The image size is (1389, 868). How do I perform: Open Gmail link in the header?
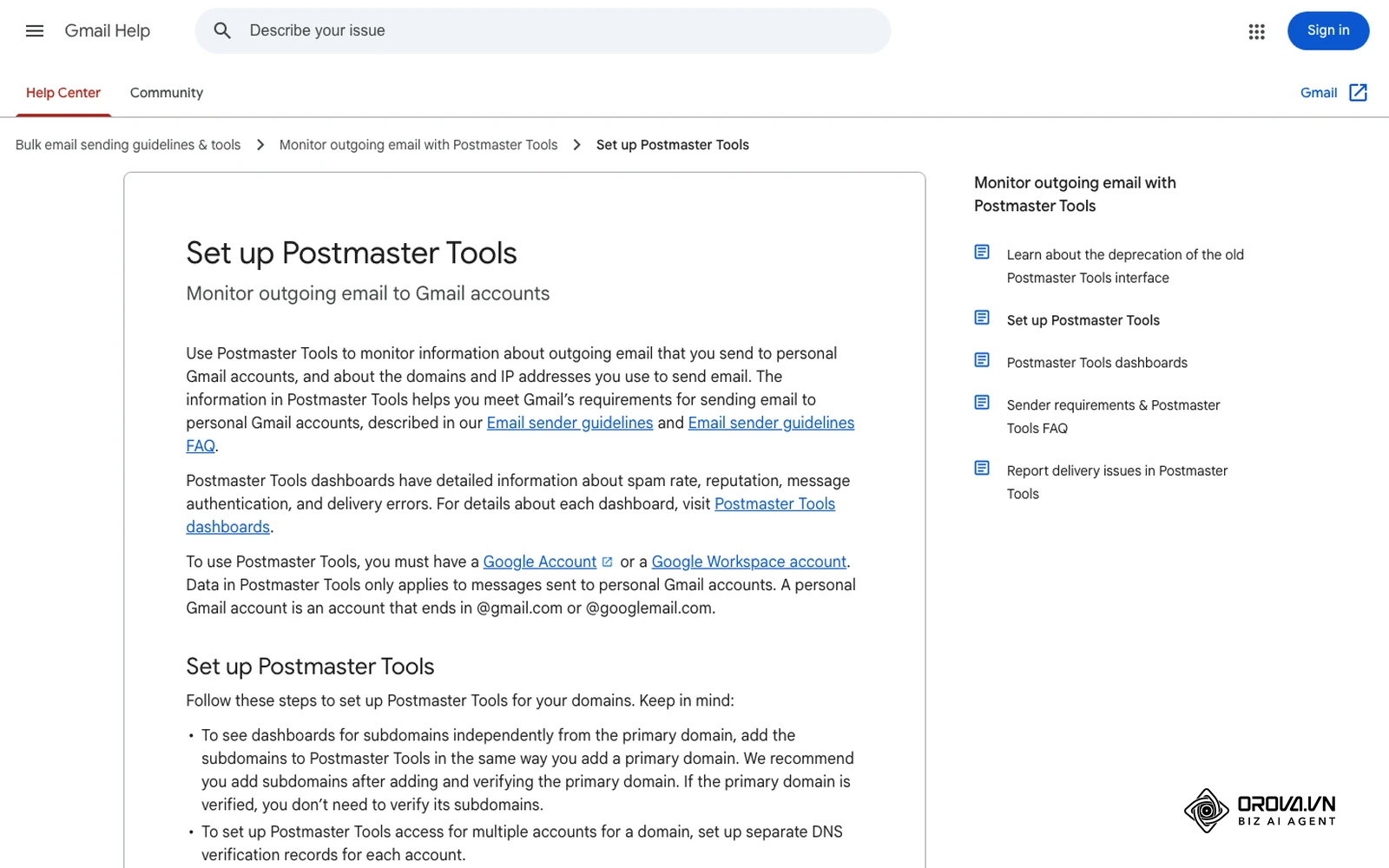click(x=1319, y=93)
